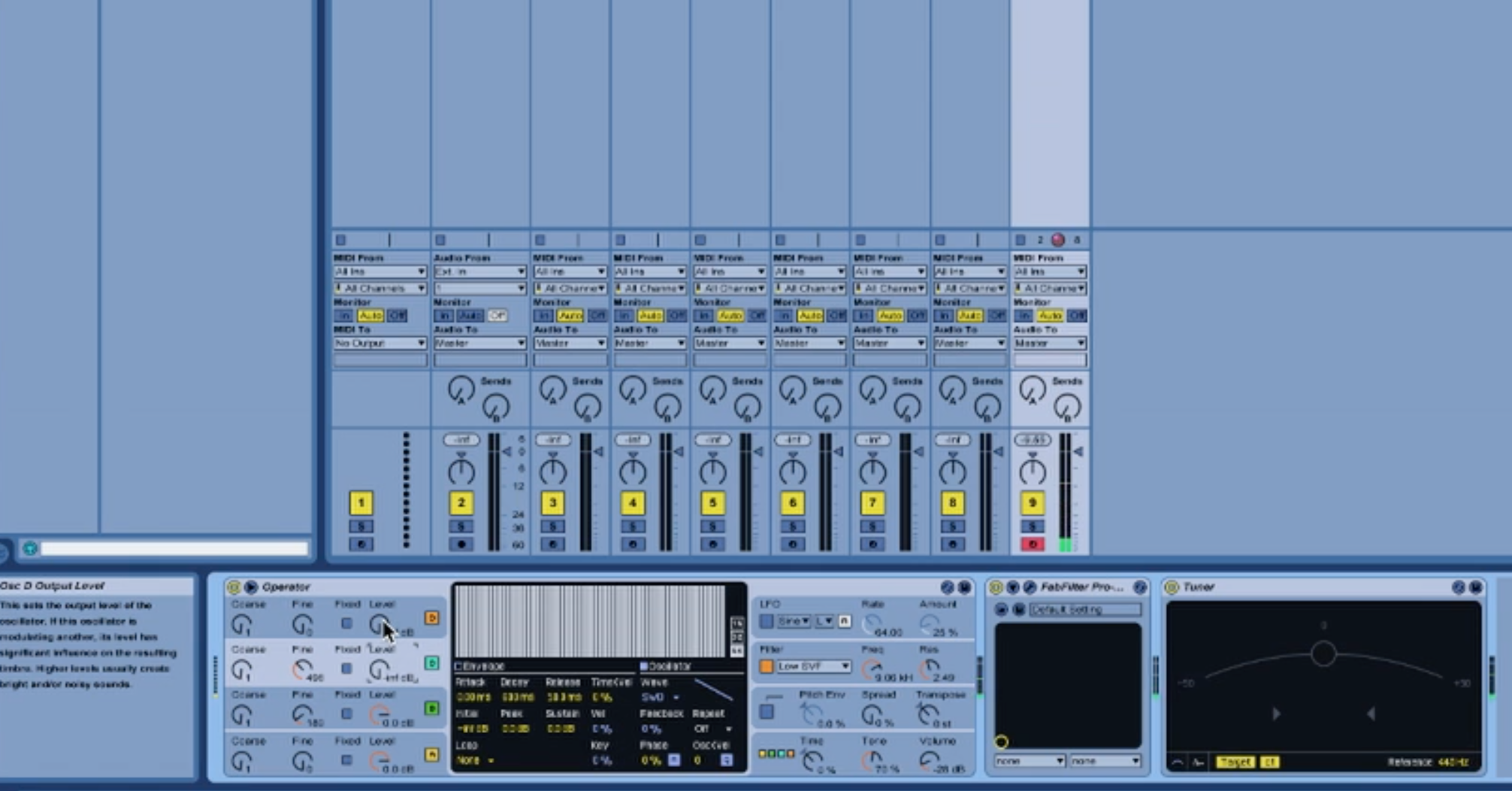Switch Tuner to classic arc view
This screenshot has width=1512, height=791.
(x=1178, y=762)
